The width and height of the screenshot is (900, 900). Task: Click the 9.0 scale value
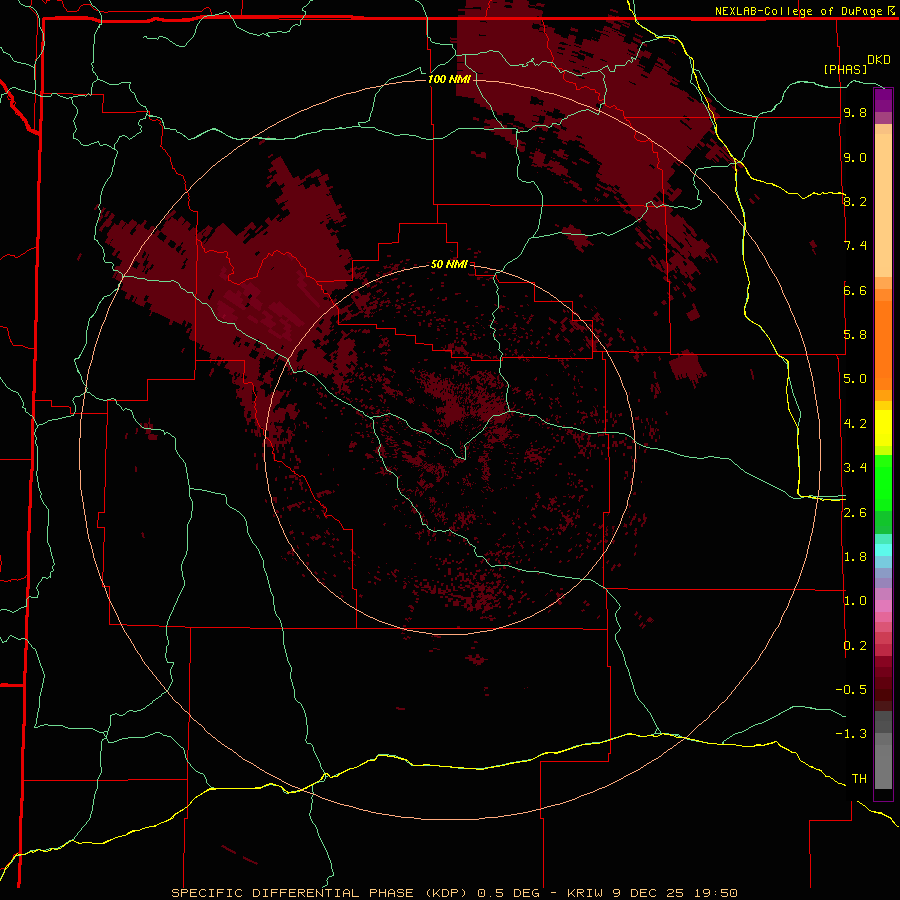(855, 157)
